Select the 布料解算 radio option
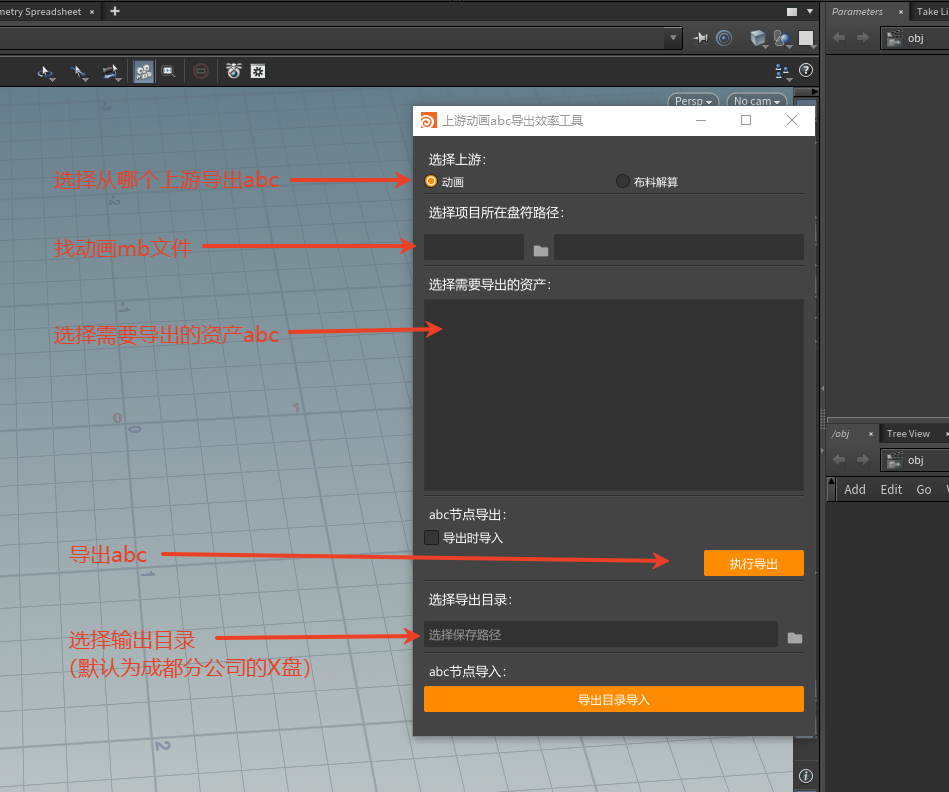Screen dimensions: 949x792 pyautogui.click(x=623, y=181)
